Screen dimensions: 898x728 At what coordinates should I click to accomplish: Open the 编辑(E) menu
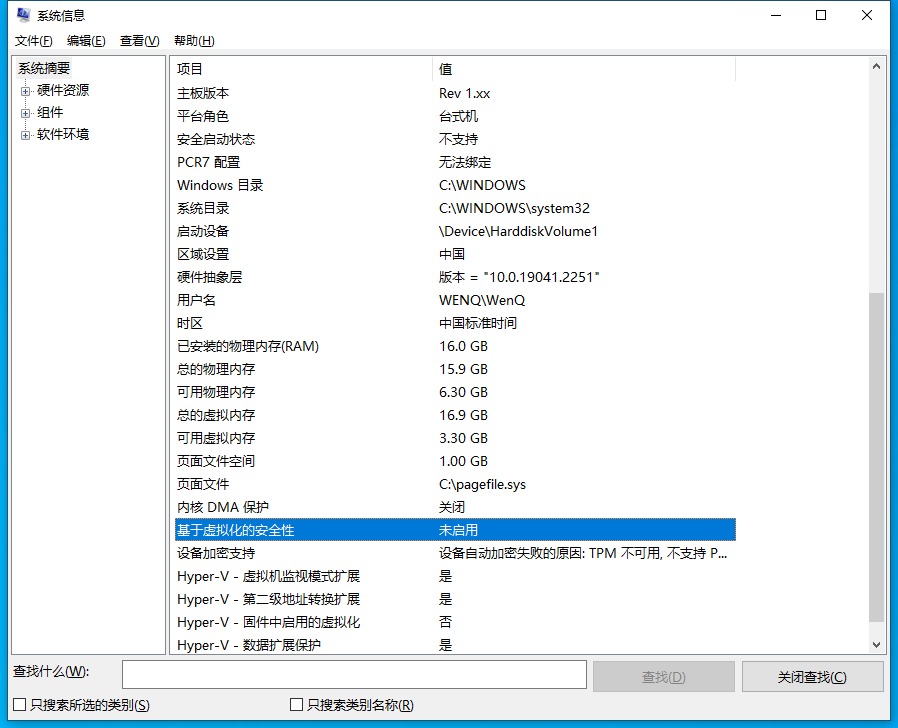tap(86, 41)
